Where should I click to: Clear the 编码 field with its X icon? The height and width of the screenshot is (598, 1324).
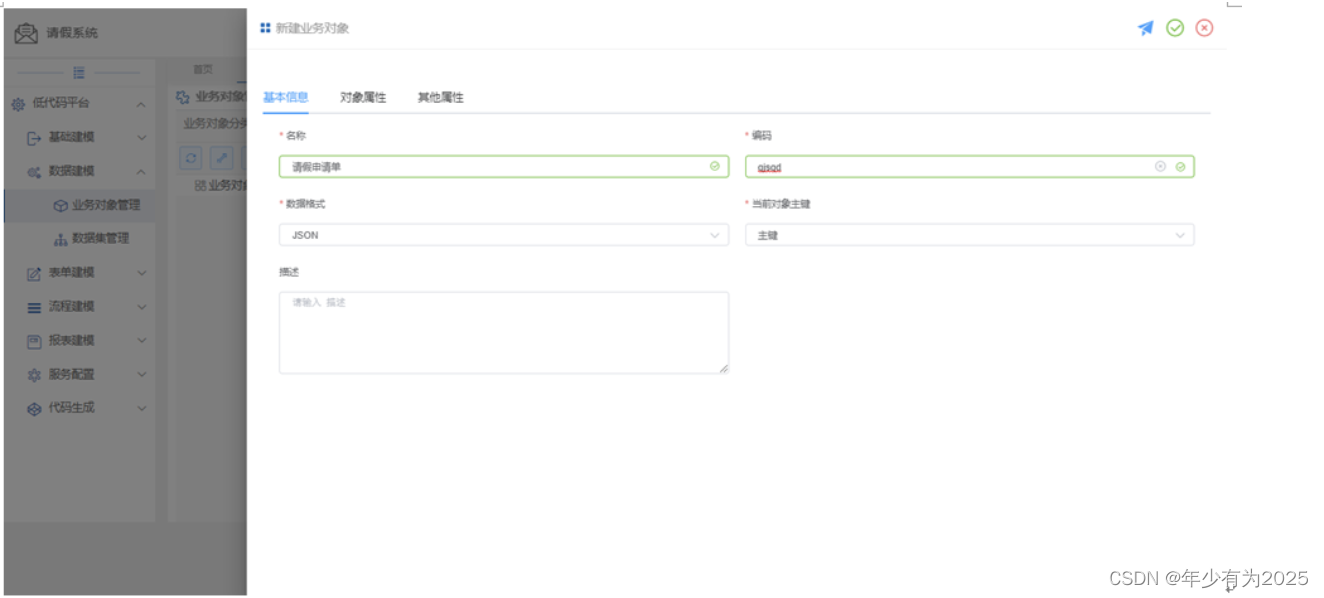1160,167
